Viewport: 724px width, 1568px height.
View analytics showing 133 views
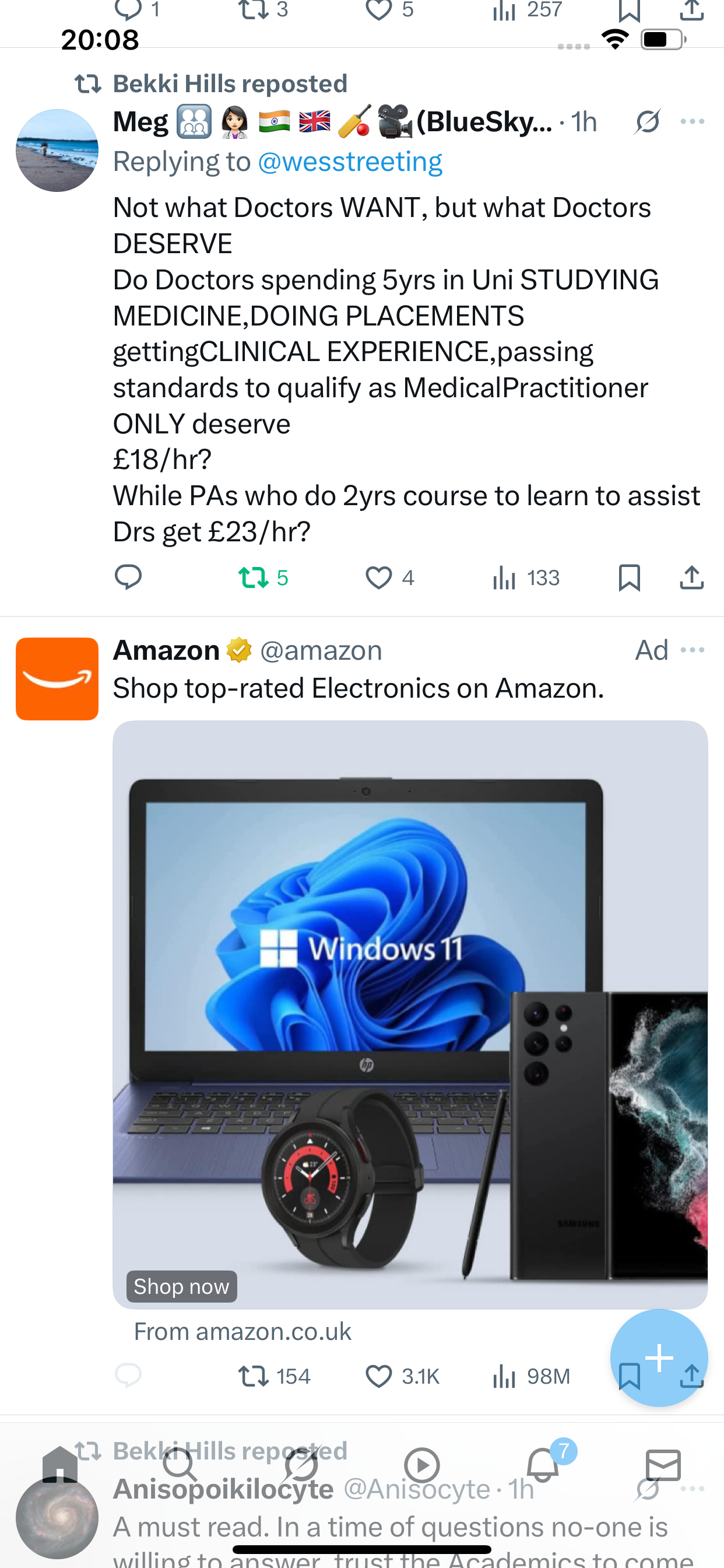(x=526, y=577)
